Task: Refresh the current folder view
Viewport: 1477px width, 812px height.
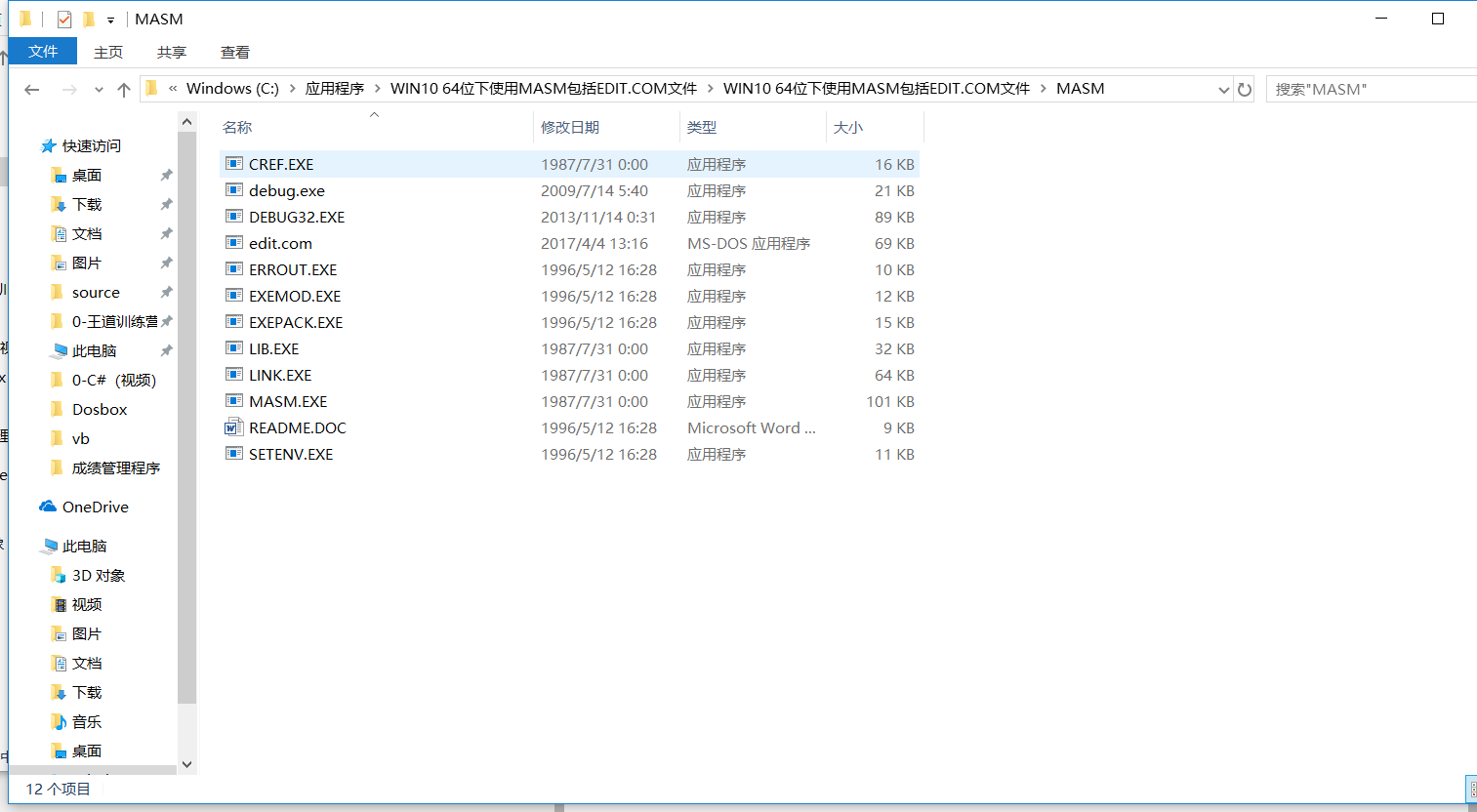Action: click(x=1245, y=89)
